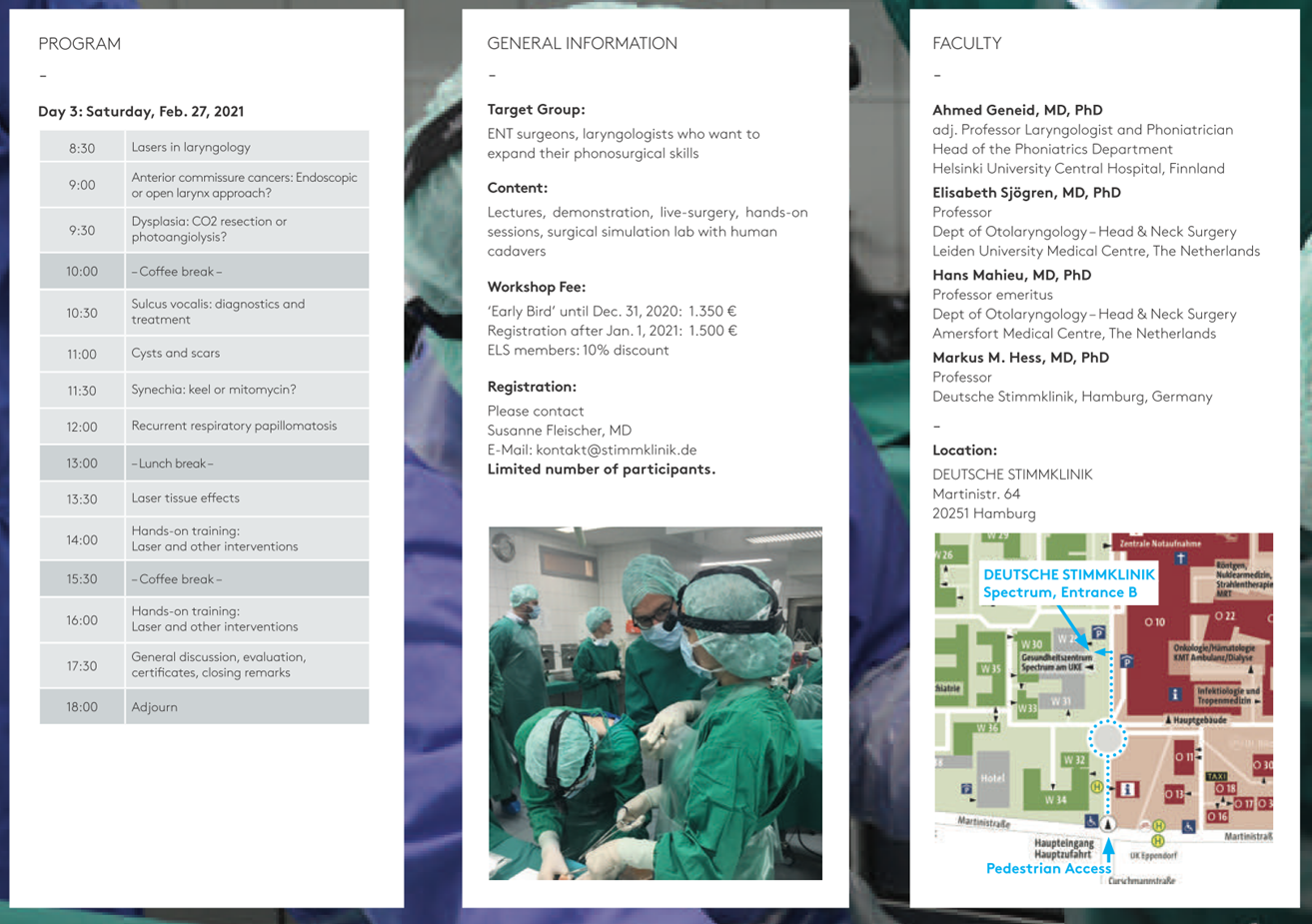Click faculty name 'Elisabeth Sjögren, MD, PhD'
Viewport: 1312px width, 924px height.
pyautogui.click(x=1026, y=193)
